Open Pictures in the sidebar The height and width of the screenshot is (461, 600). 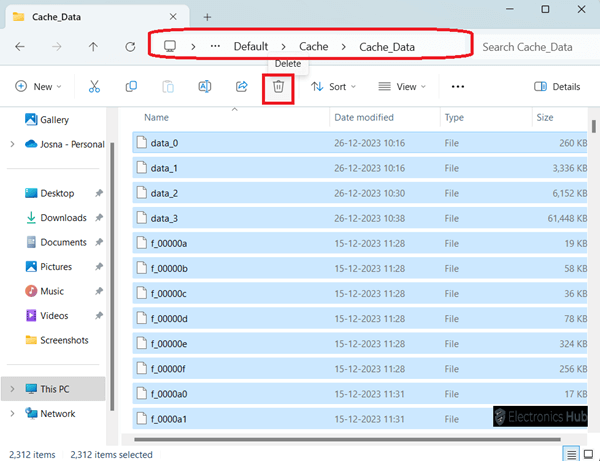(x=48, y=267)
